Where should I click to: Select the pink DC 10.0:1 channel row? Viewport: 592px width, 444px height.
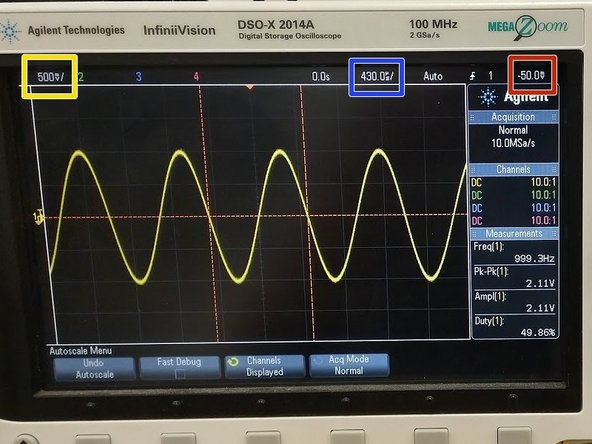514,220
